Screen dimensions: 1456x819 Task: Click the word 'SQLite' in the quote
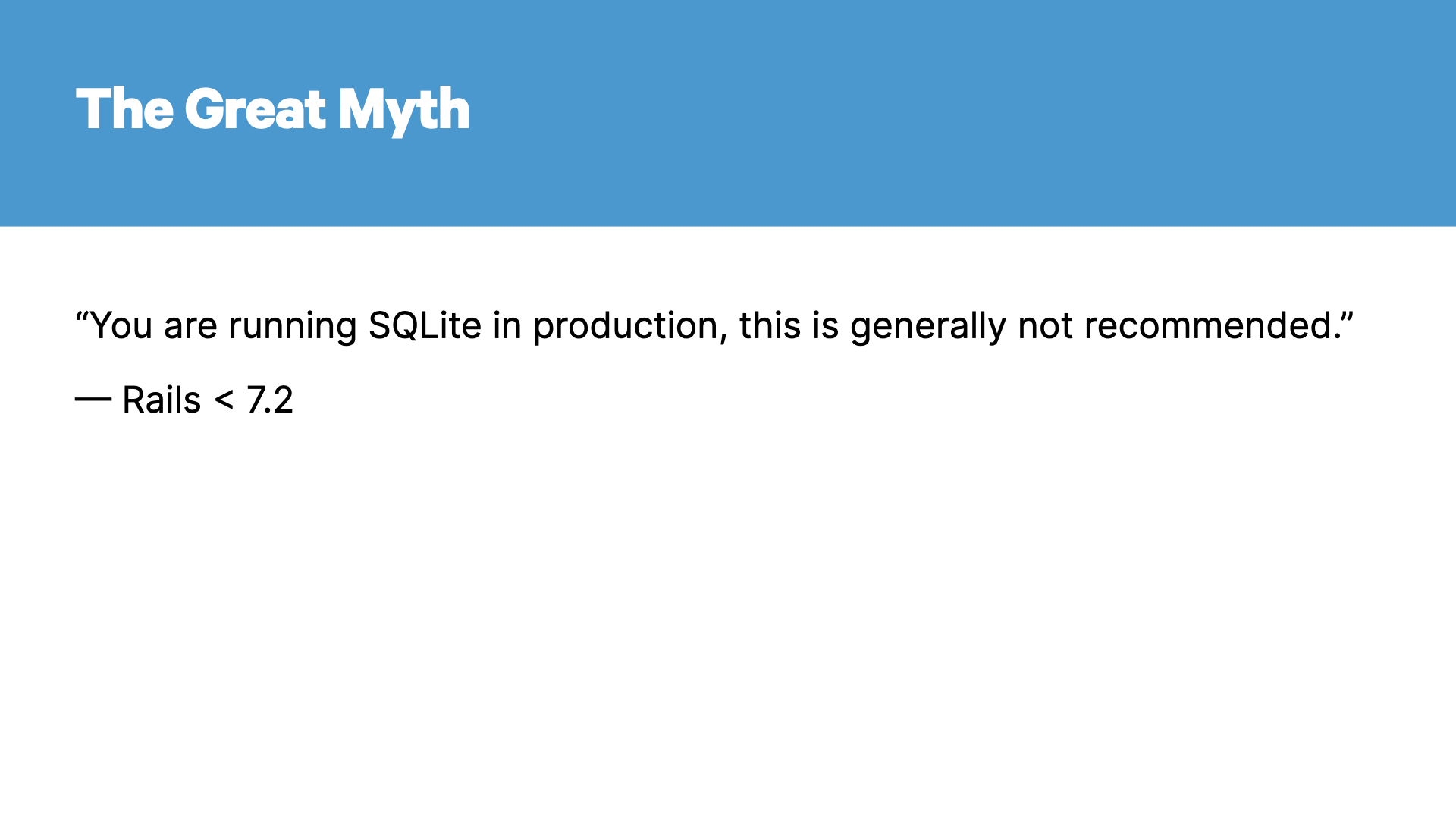425,325
